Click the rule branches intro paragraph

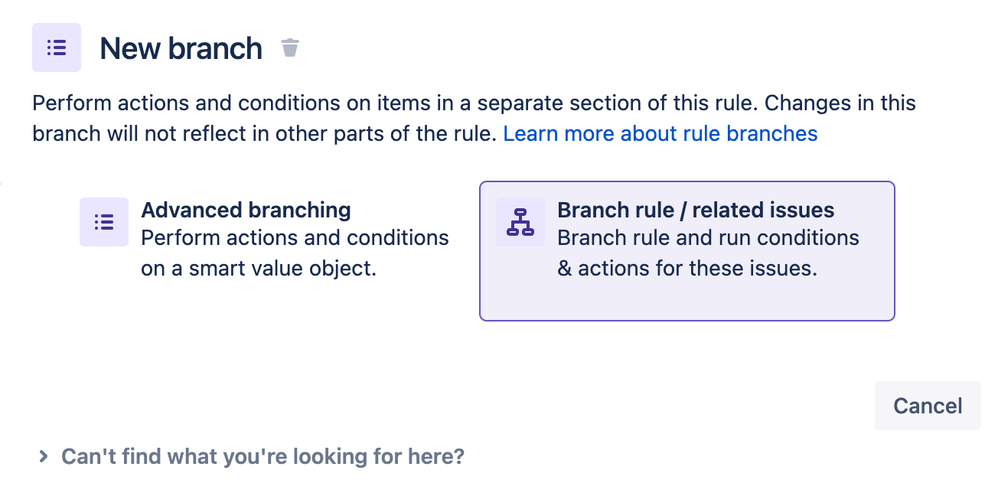(474, 118)
